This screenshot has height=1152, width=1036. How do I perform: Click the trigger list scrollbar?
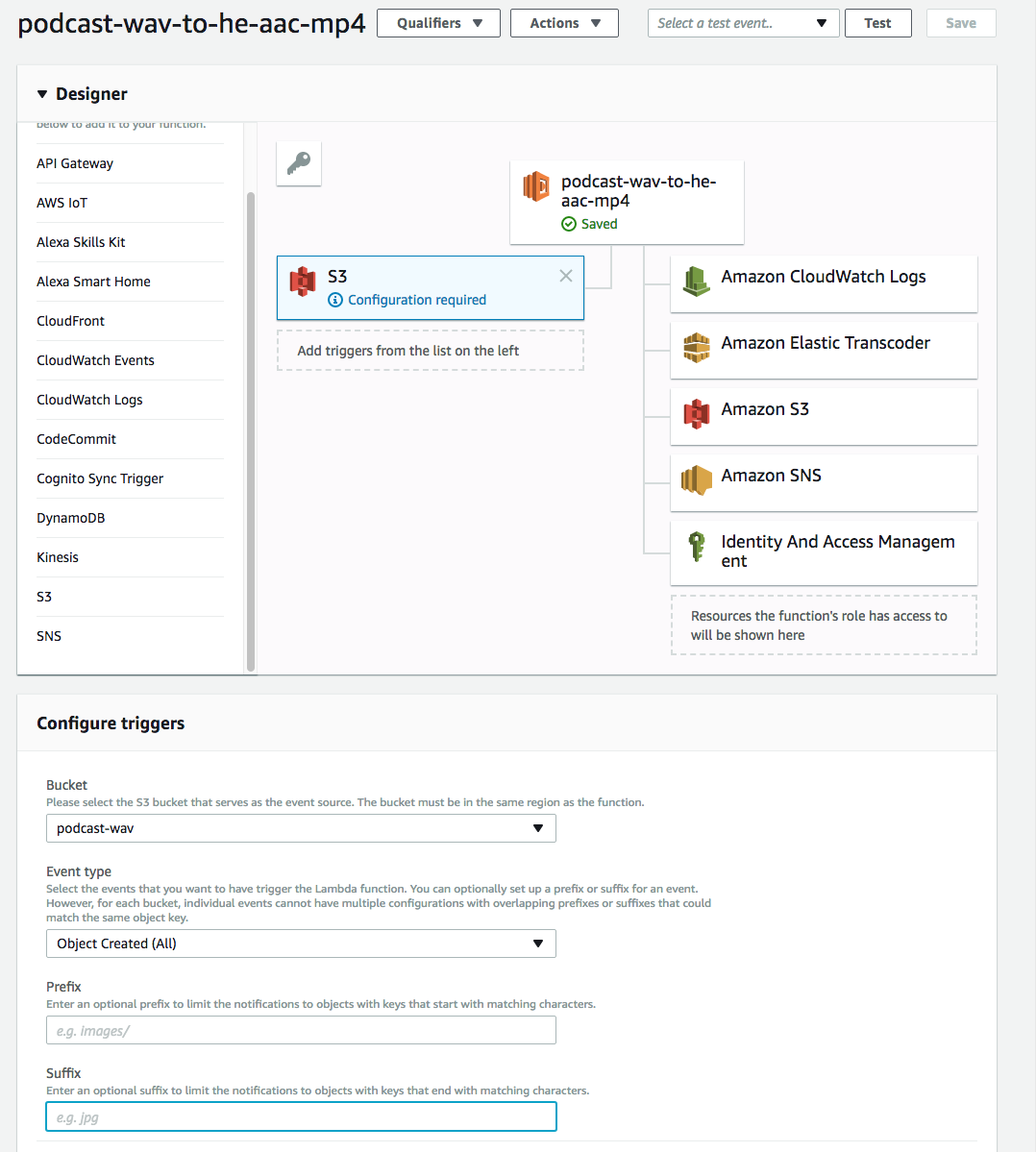click(x=251, y=432)
